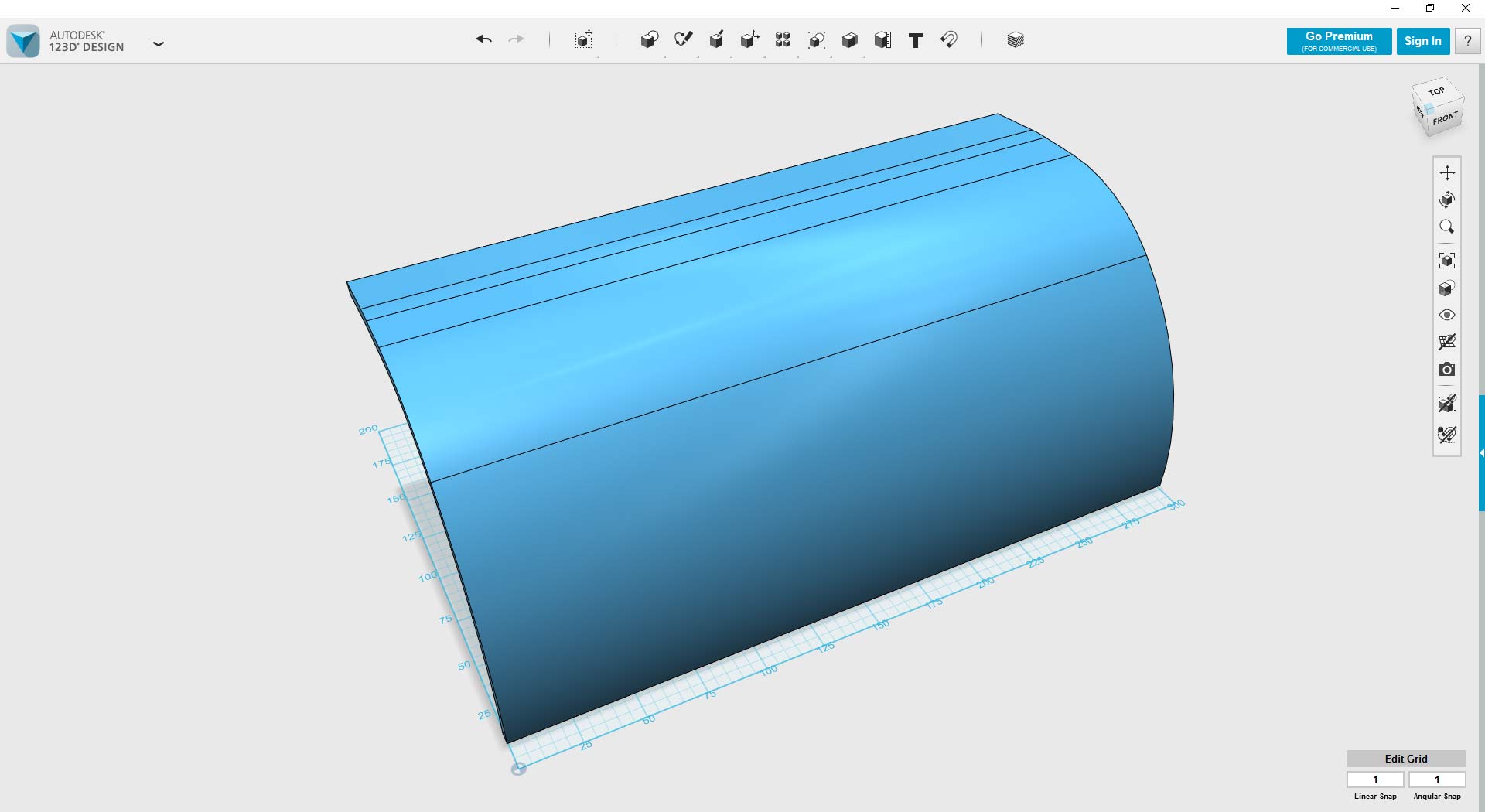
Task: Select the Text tool
Action: tap(916, 39)
